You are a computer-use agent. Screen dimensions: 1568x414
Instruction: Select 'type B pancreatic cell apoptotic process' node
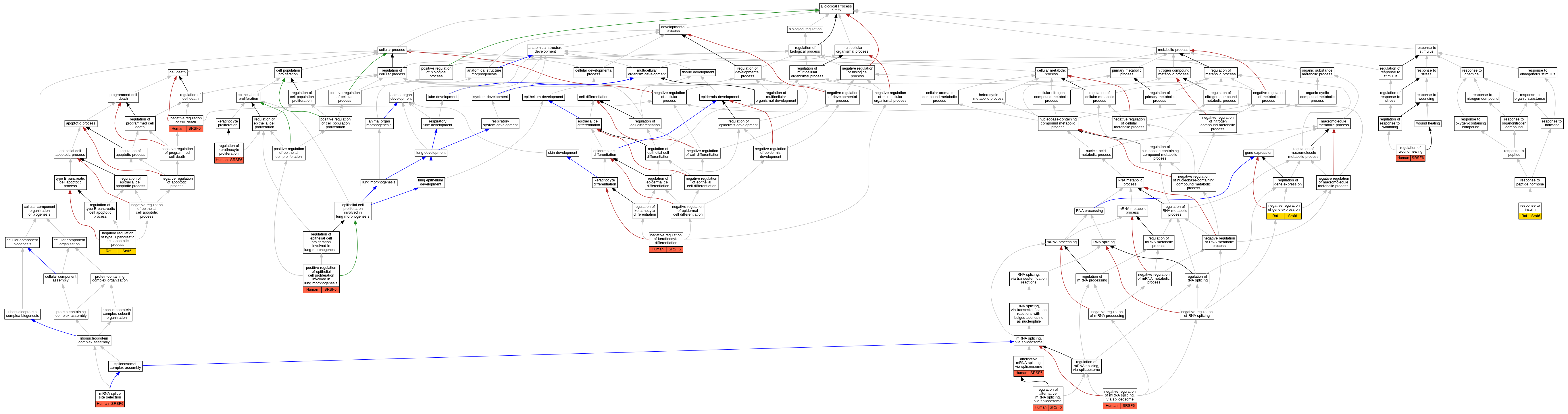(x=71, y=183)
